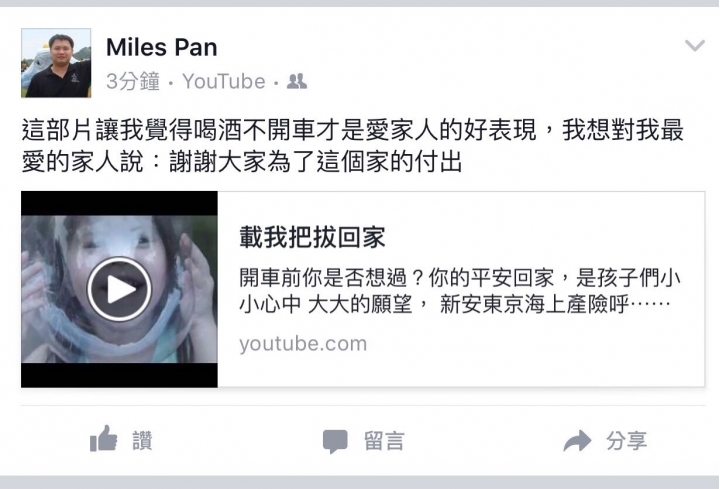Tap the 留言 comment label
720x489 pixels.
click(x=384, y=441)
